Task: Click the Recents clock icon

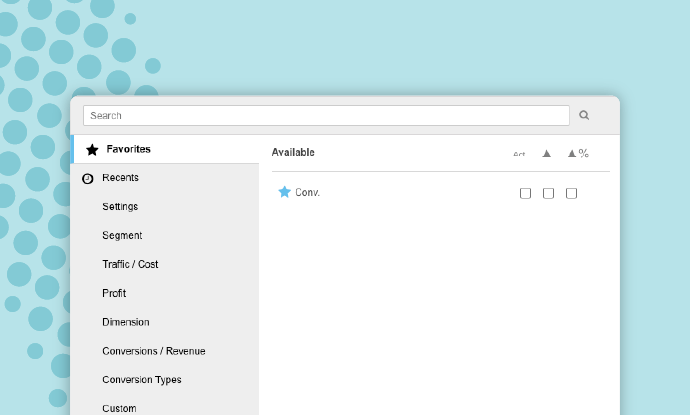Action: (88, 178)
